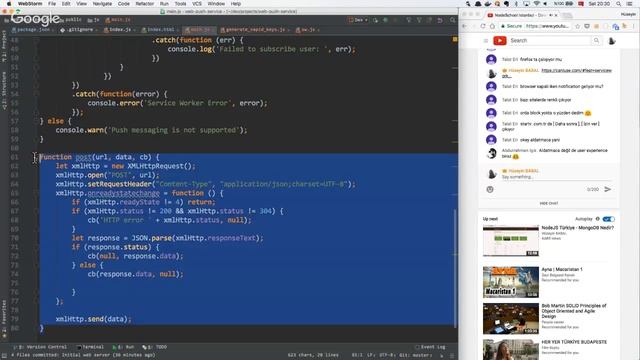This screenshot has height=360, width=640.
Task: Open the TODO tool window
Action: 155,347
